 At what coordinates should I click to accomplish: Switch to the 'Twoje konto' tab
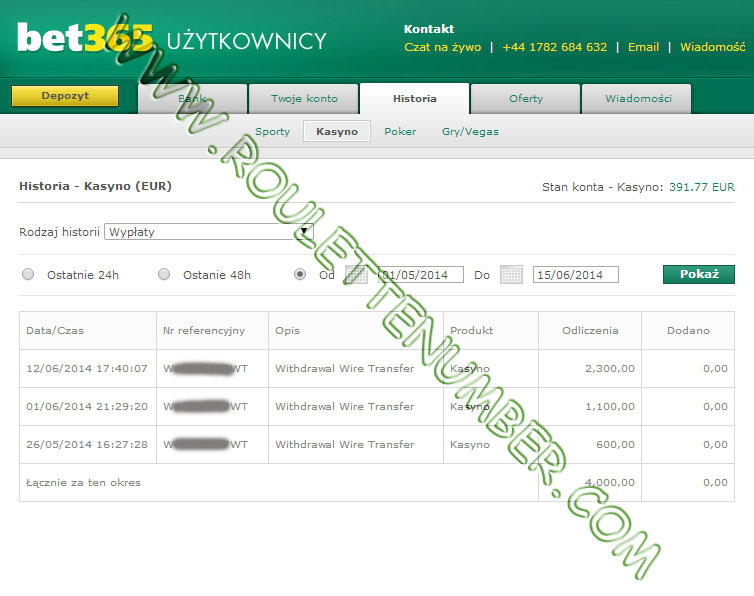click(304, 99)
